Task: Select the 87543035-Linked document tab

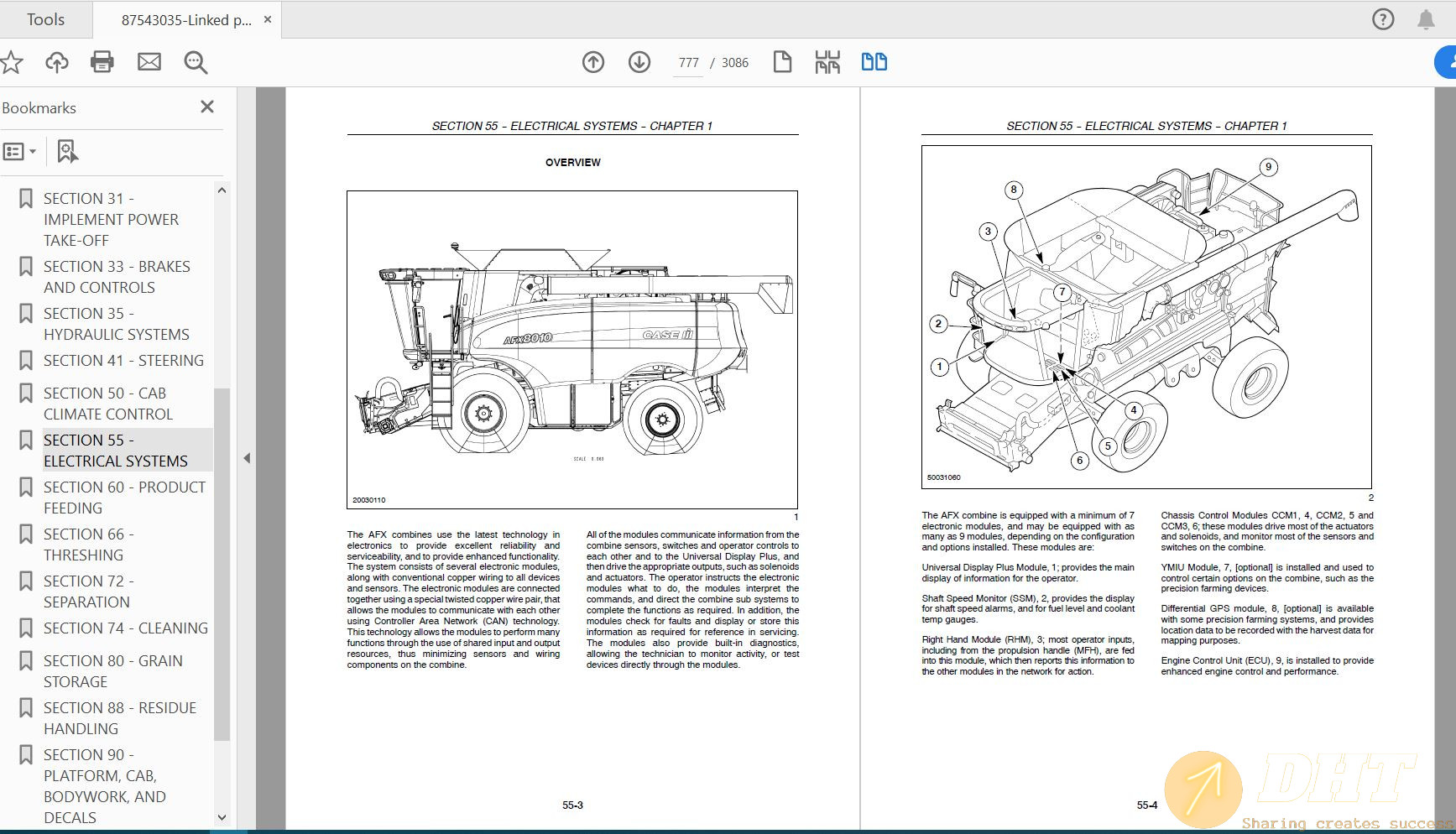Action: click(186, 20)
